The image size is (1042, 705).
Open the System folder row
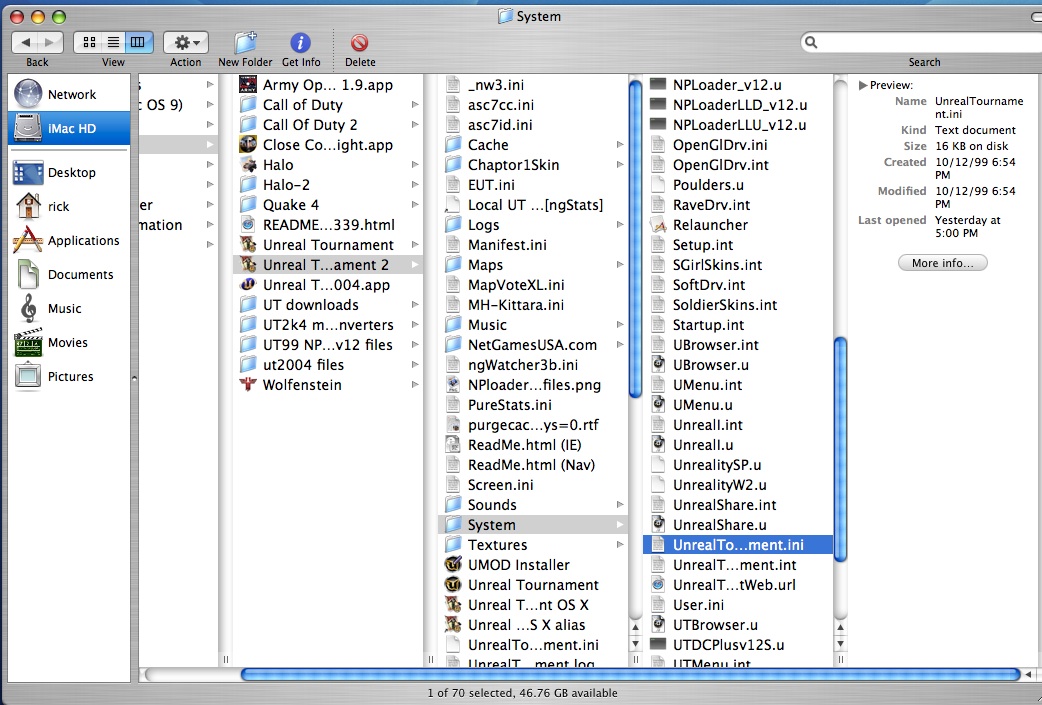[533, 524]
